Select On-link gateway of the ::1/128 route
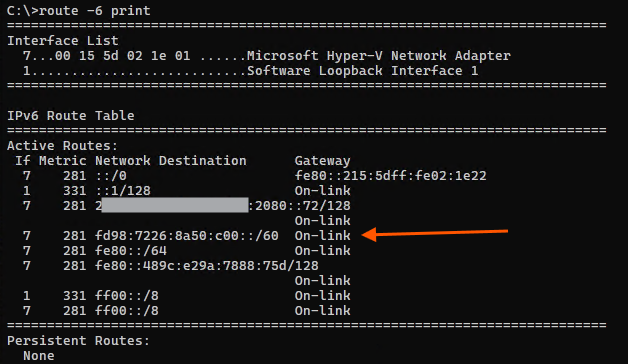628x364 pixels. click(322, 191)
